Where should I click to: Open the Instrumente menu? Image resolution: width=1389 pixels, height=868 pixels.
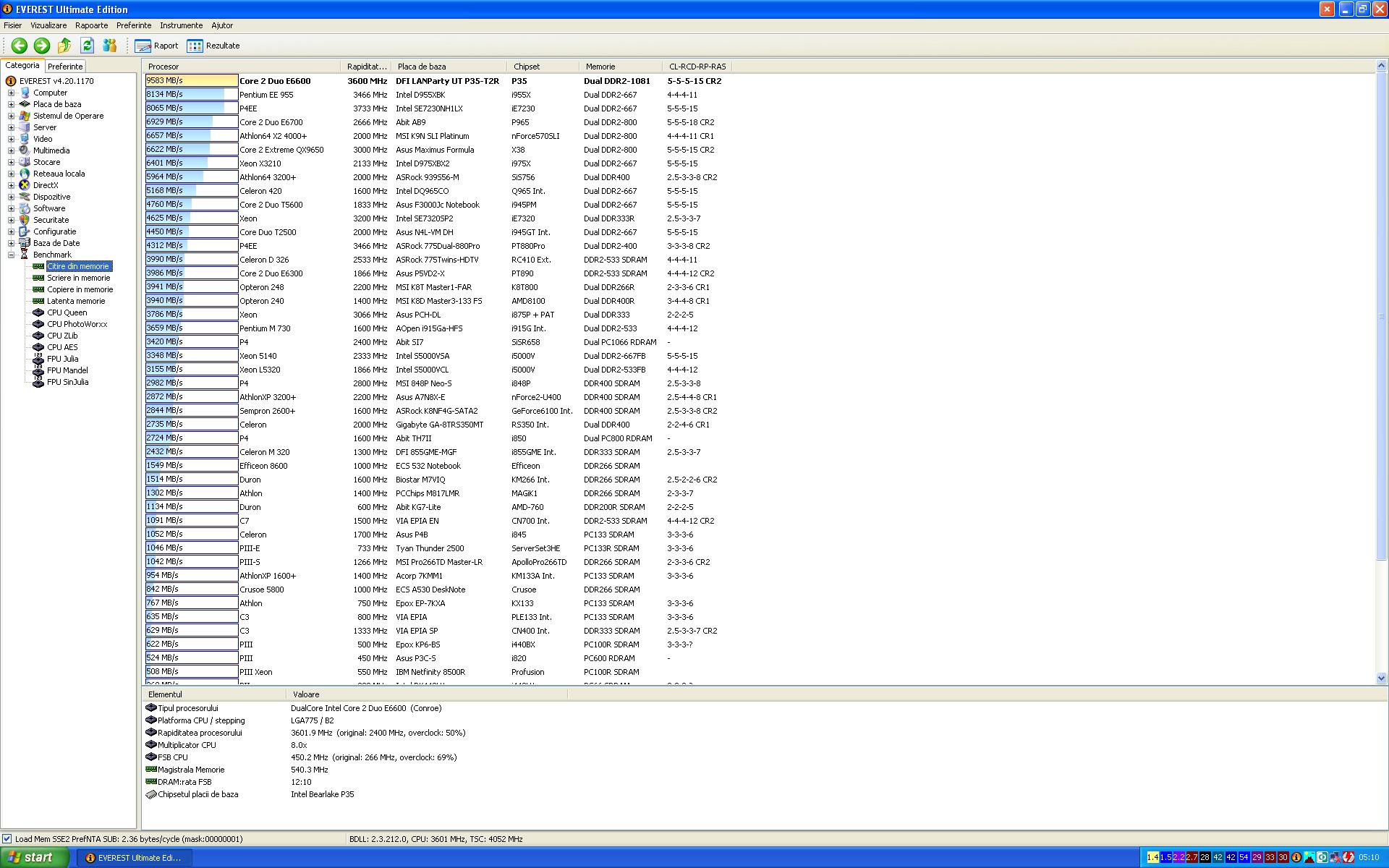(x=181, y=25)
